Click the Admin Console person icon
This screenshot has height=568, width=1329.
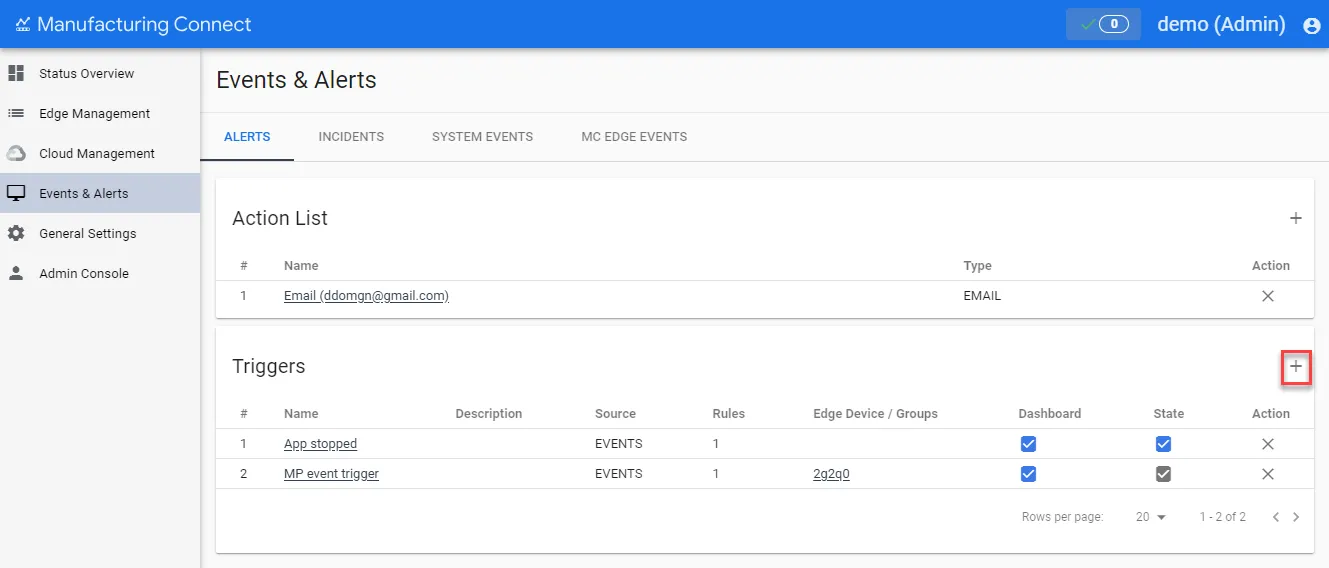(16, 273)
